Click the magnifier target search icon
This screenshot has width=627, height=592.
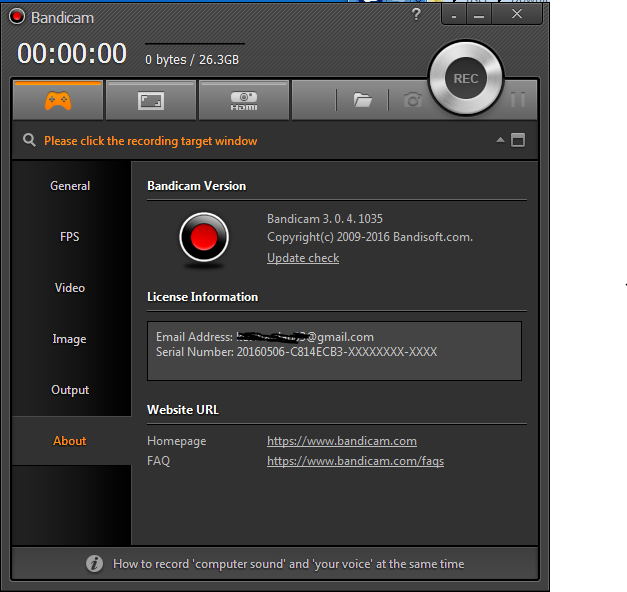[x=29, y=140]
